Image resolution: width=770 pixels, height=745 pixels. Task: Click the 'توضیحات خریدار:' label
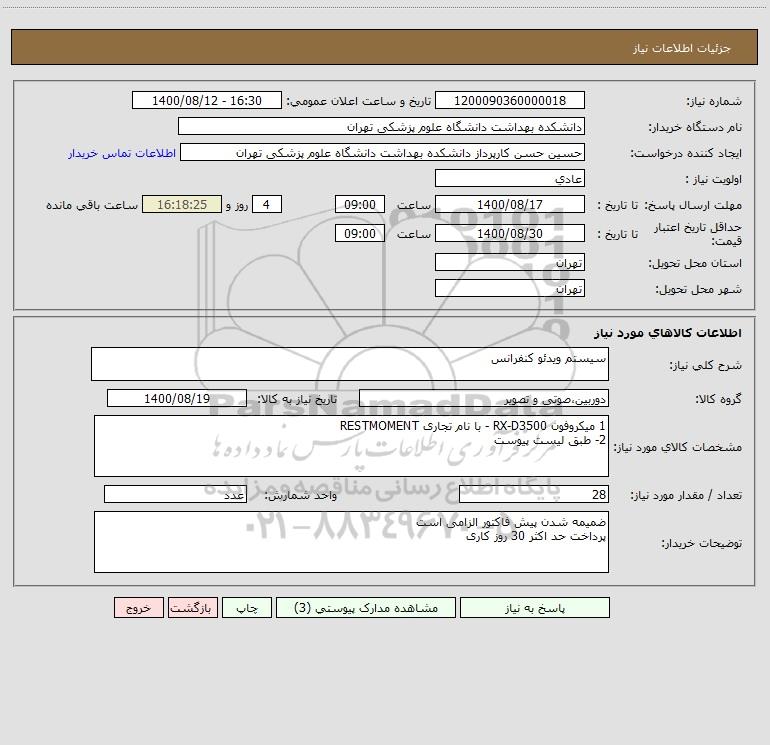click(702, 544)
